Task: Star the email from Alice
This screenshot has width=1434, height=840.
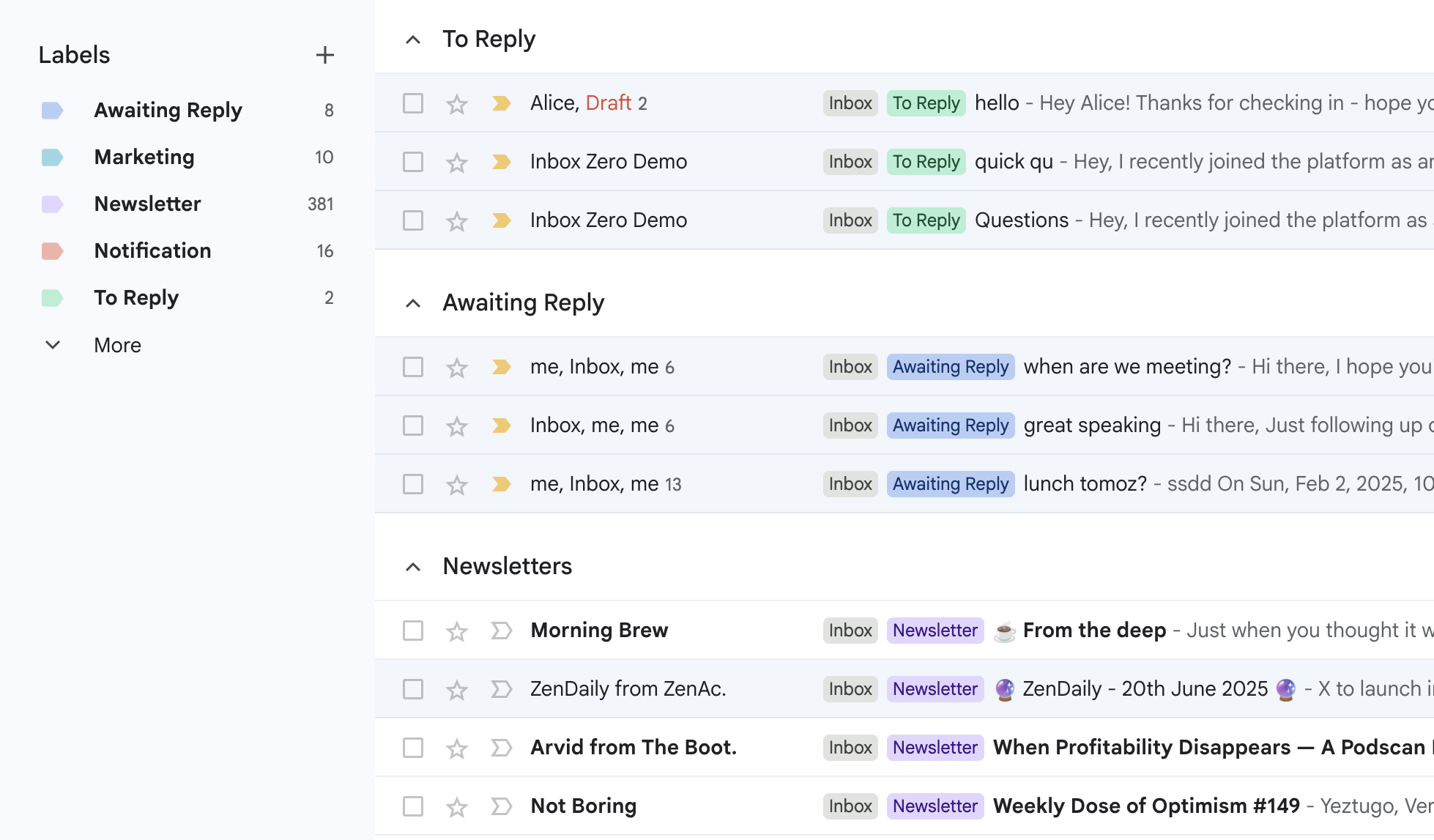Action: click(x=456, y=103)
